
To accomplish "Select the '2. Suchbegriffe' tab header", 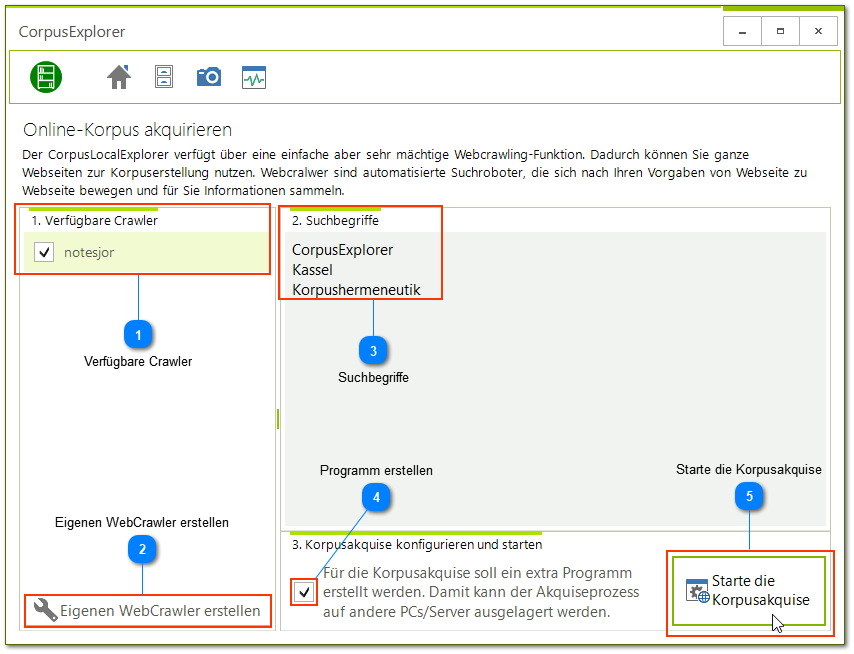I will tap(335, 221).
